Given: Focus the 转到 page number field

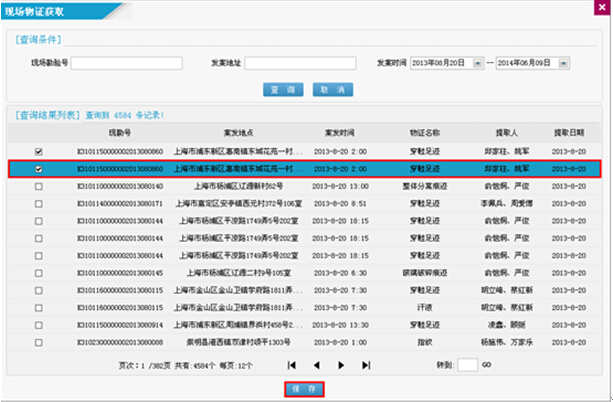Looking at the screenshot, I should pyautogui.click(x=468, y=365).
